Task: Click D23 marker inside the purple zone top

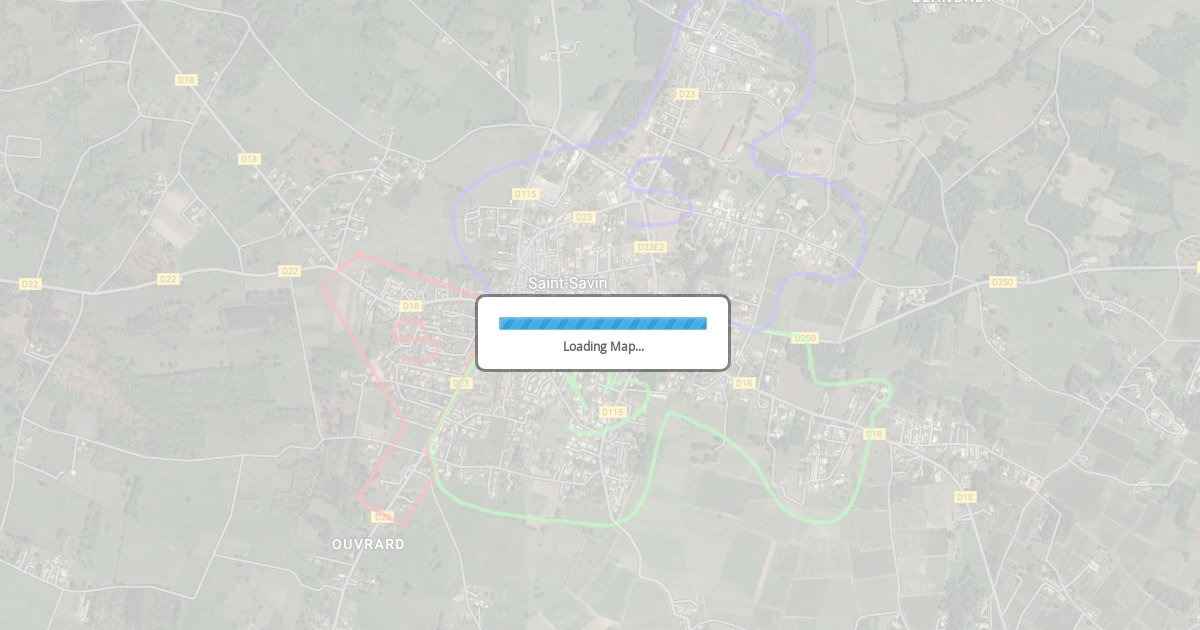Action: (x=686, y=94)
